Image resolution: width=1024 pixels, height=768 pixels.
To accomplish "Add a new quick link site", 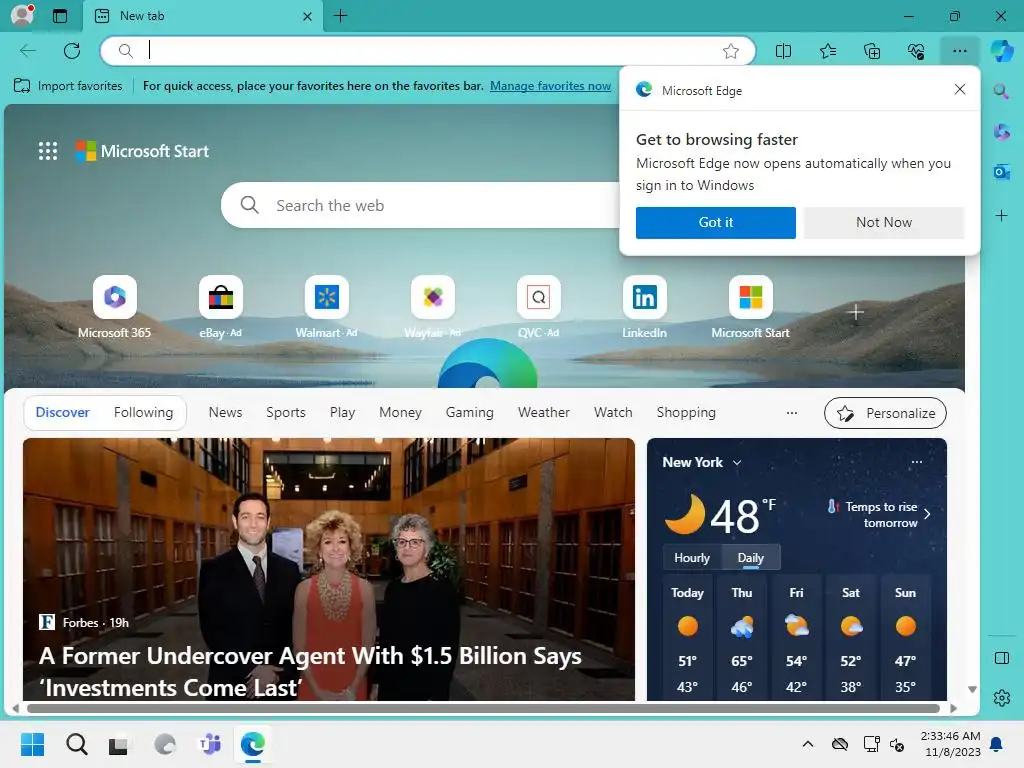I will point(856,312).
